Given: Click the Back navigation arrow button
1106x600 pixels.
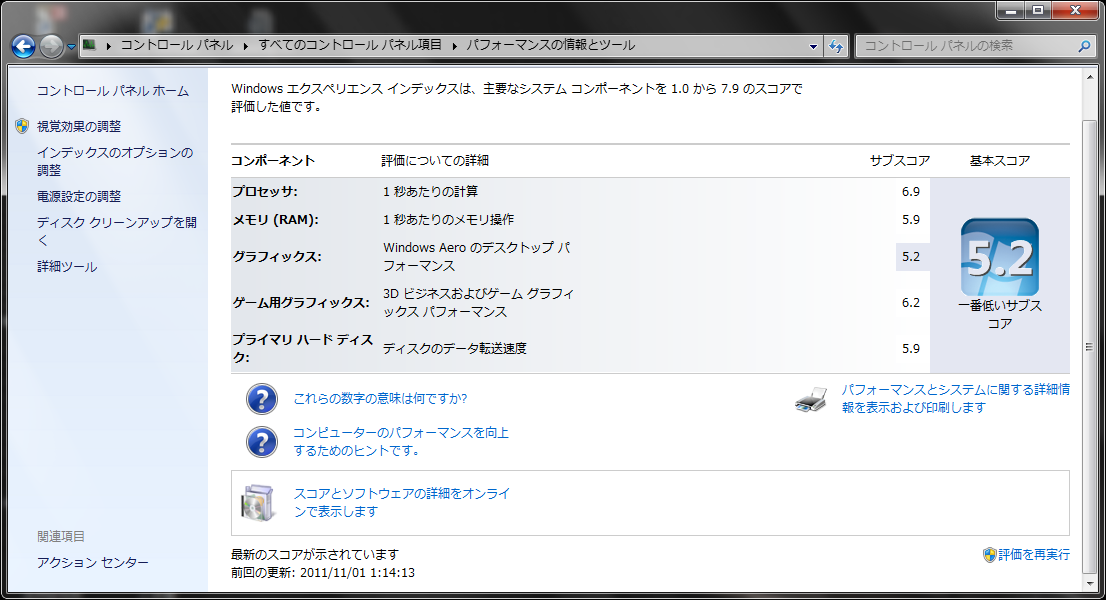Looking at the screenshot, I should click(23, 47).
